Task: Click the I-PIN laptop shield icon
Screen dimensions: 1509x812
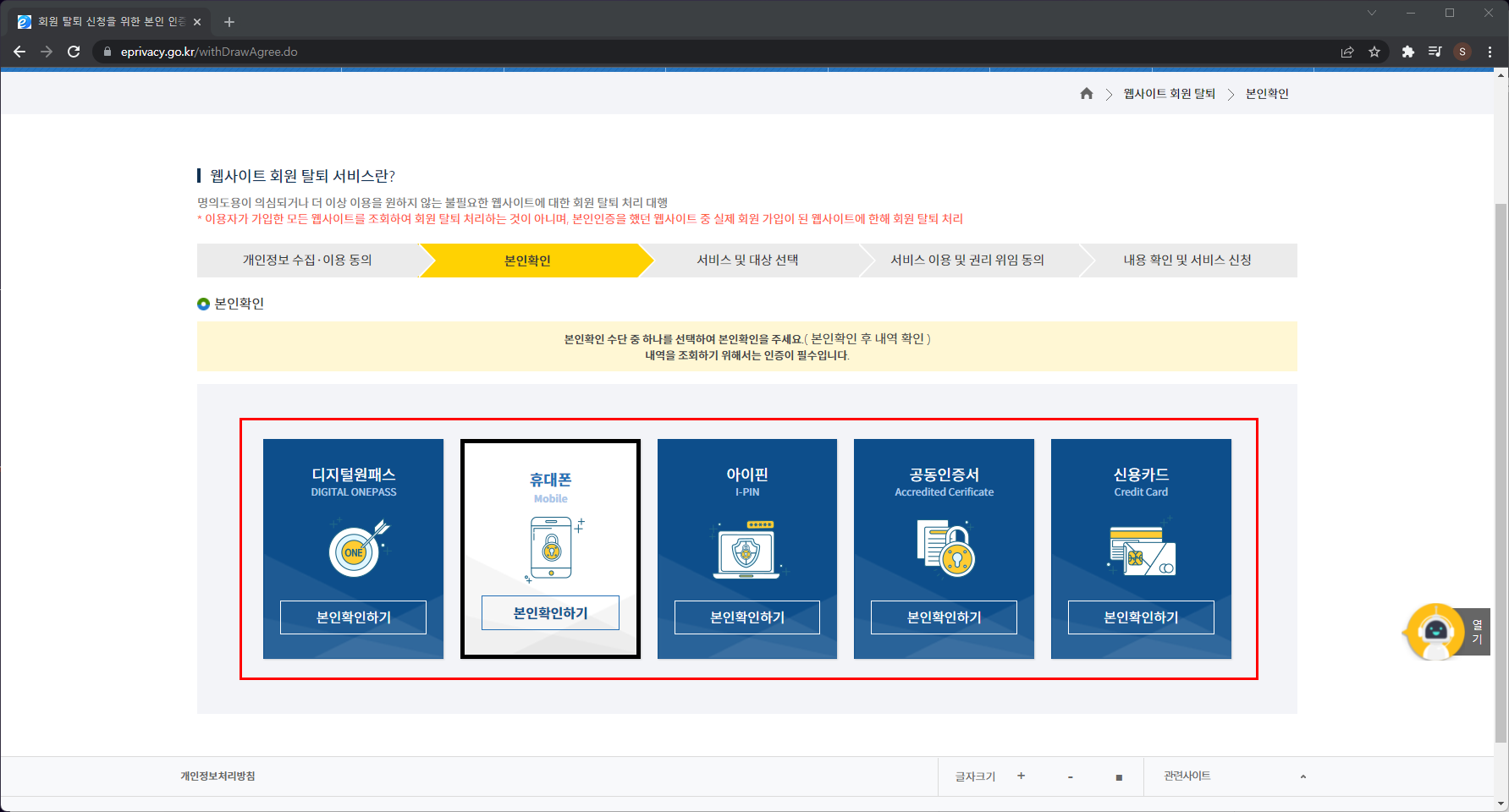Action: pyautogui.click(x=747, y=549)
